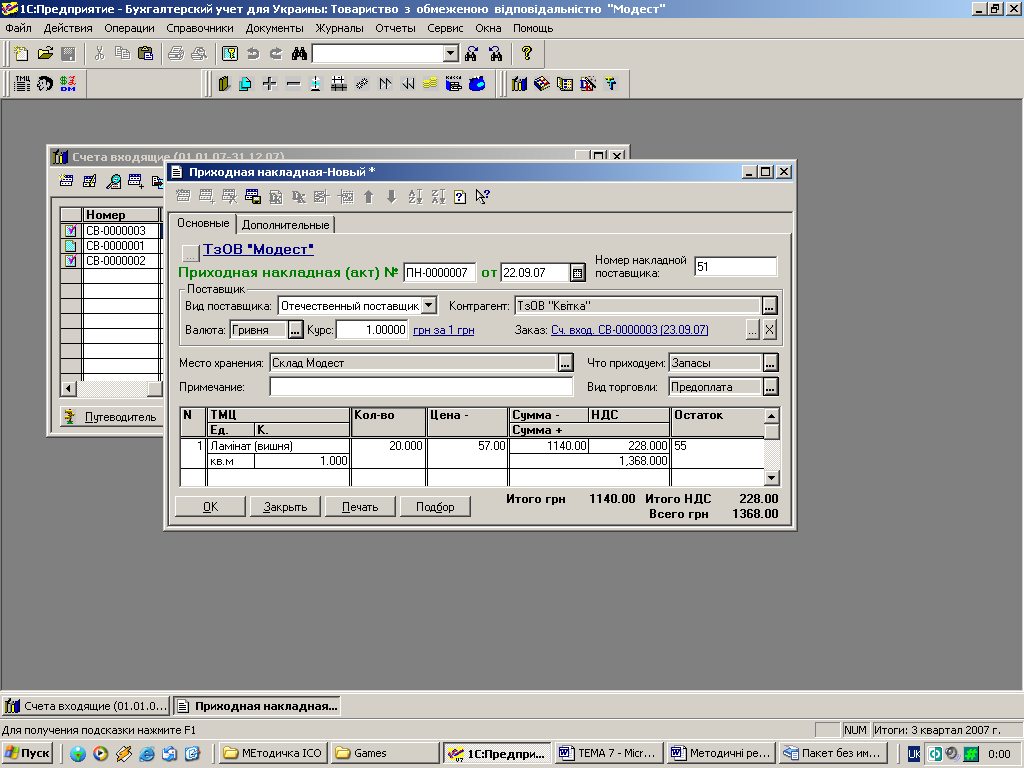
Task: Expand the Вид поставщика dropdown
Action: click(x=428, y=306)
